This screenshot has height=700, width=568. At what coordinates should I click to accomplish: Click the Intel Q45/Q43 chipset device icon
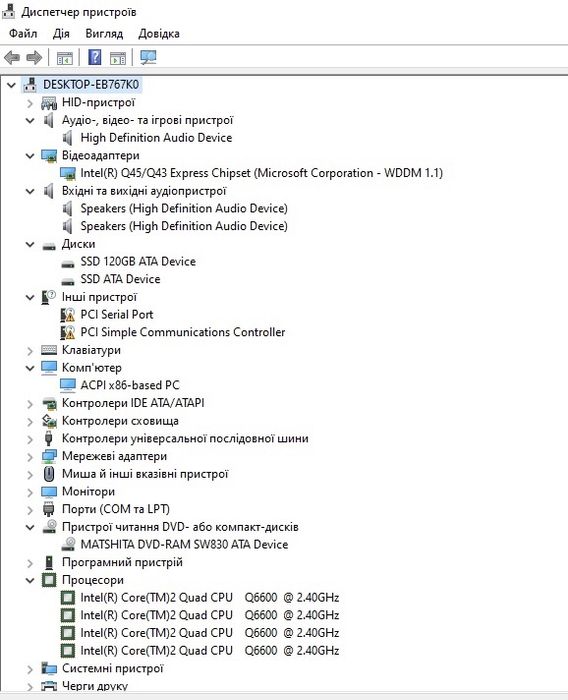[x=68, y=174]
